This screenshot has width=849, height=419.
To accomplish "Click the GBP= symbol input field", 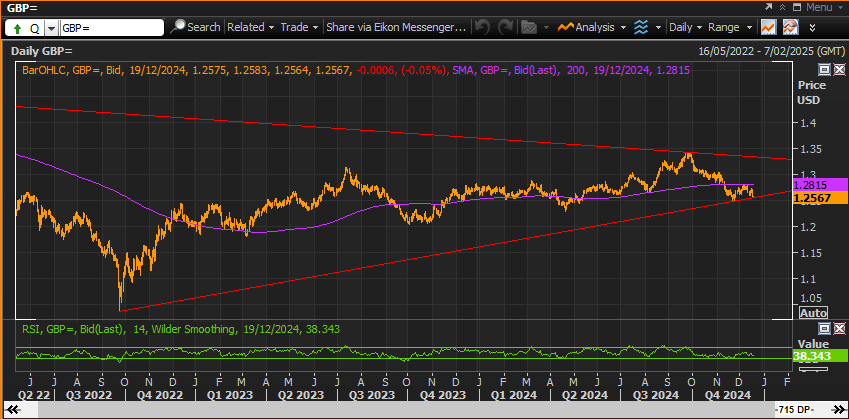I will click(x=112, y=28).
